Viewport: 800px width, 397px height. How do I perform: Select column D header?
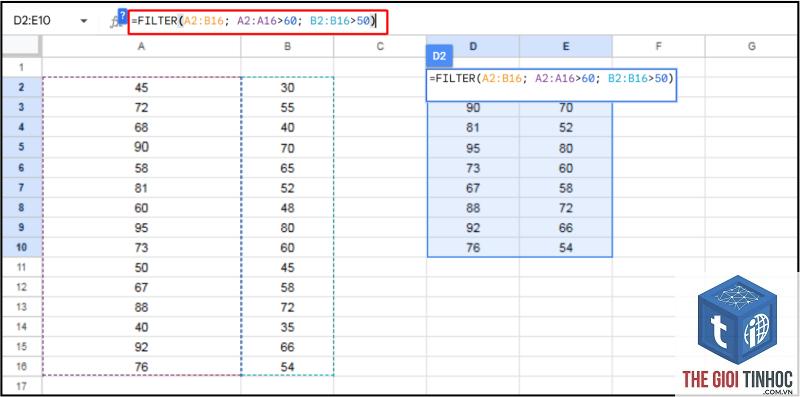(473, 46)
